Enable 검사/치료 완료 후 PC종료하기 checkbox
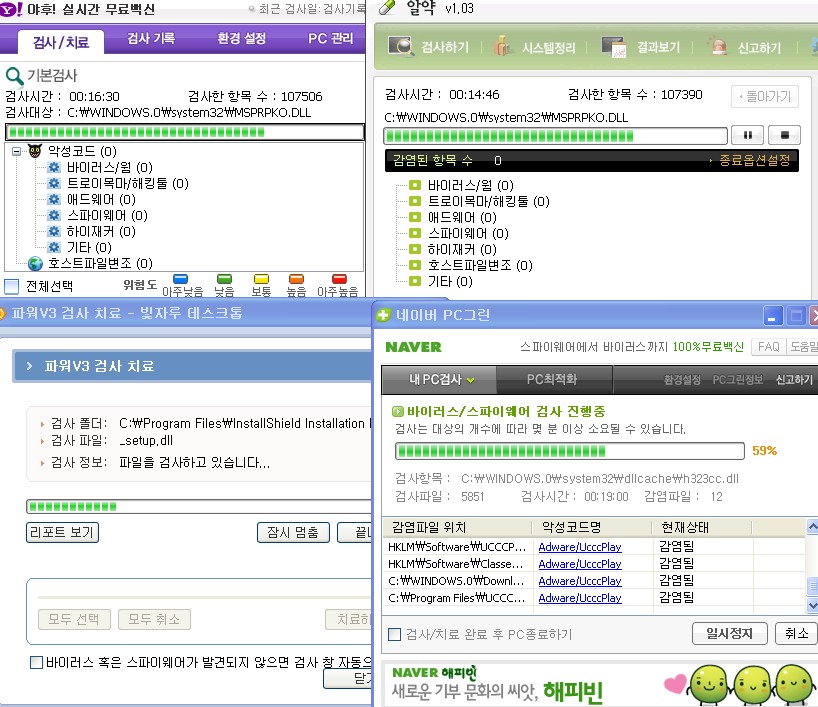The height and width of the screenshot is (707, 818). [x=394, y=634]
